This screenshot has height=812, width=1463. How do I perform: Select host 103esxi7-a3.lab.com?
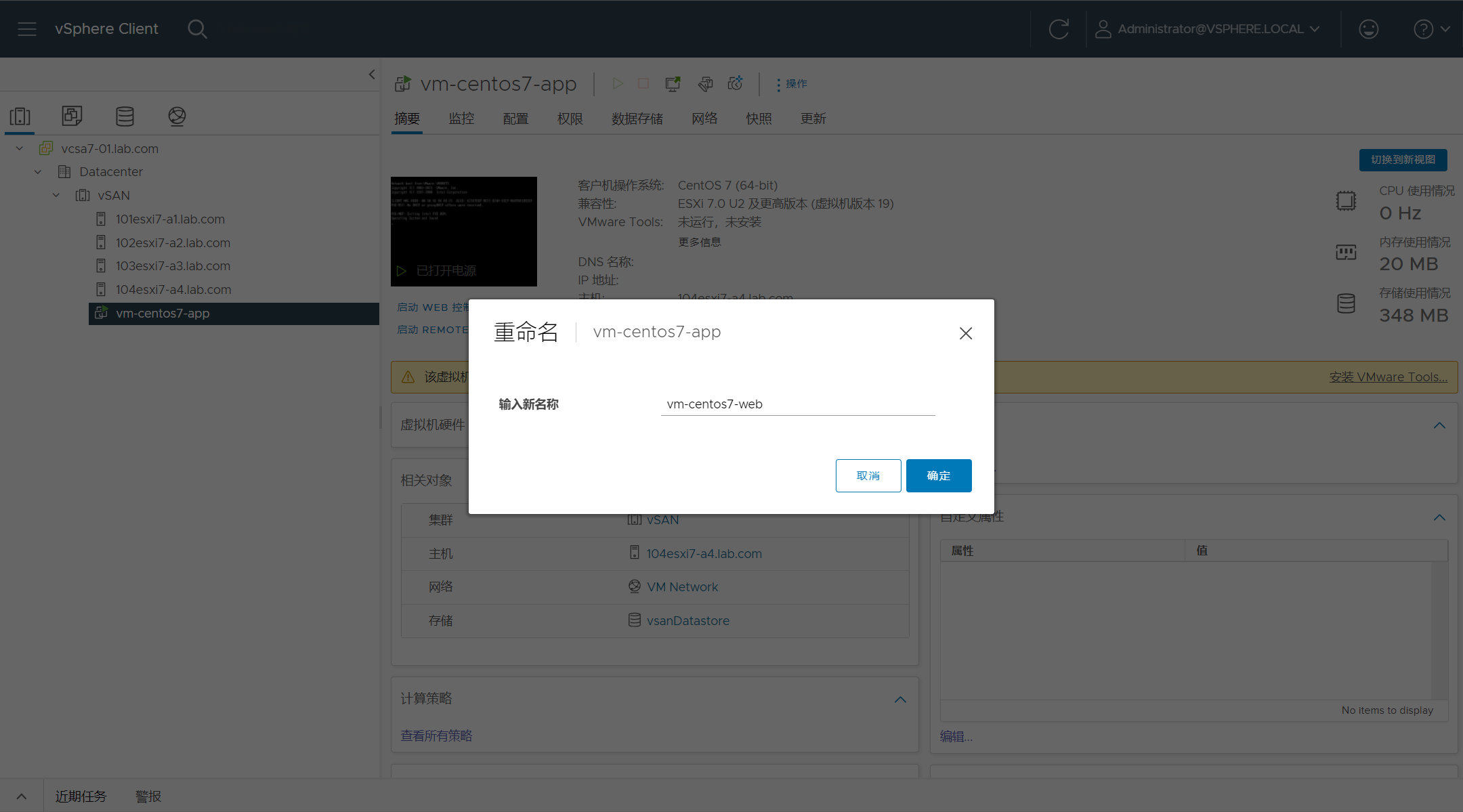pyautogui.click(x=173, y=266)
